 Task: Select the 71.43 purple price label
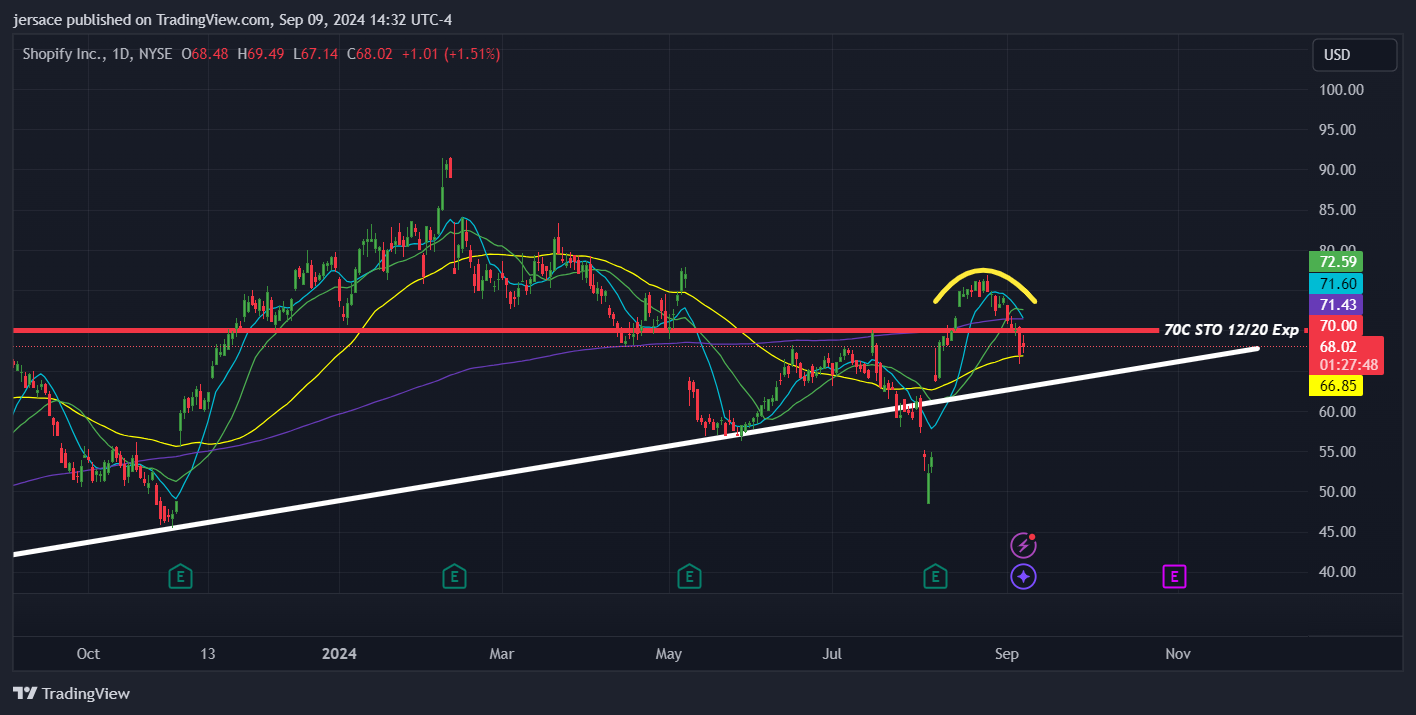tap(1336, 305)
